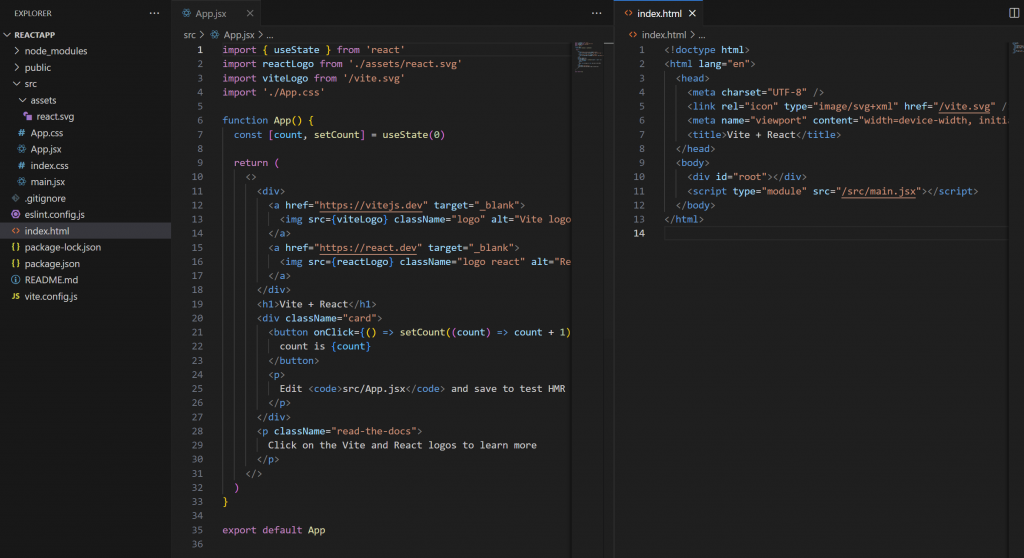The image size is (1024, 558).
Task: Click the HTML icon on the index.html tab
Action: click(628, 13)
